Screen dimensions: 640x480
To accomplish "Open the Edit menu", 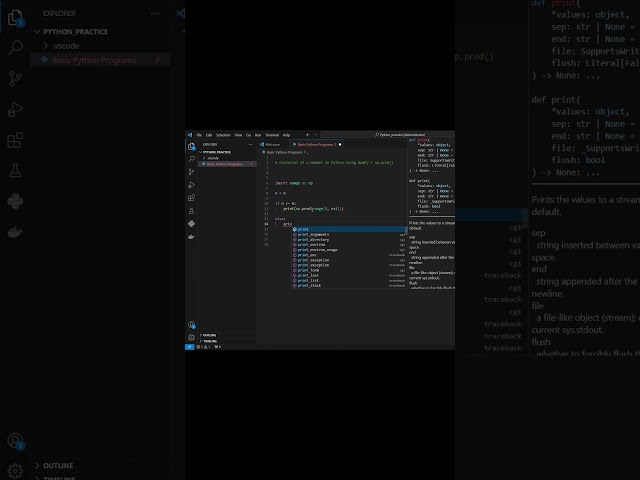I will (209, 135).
